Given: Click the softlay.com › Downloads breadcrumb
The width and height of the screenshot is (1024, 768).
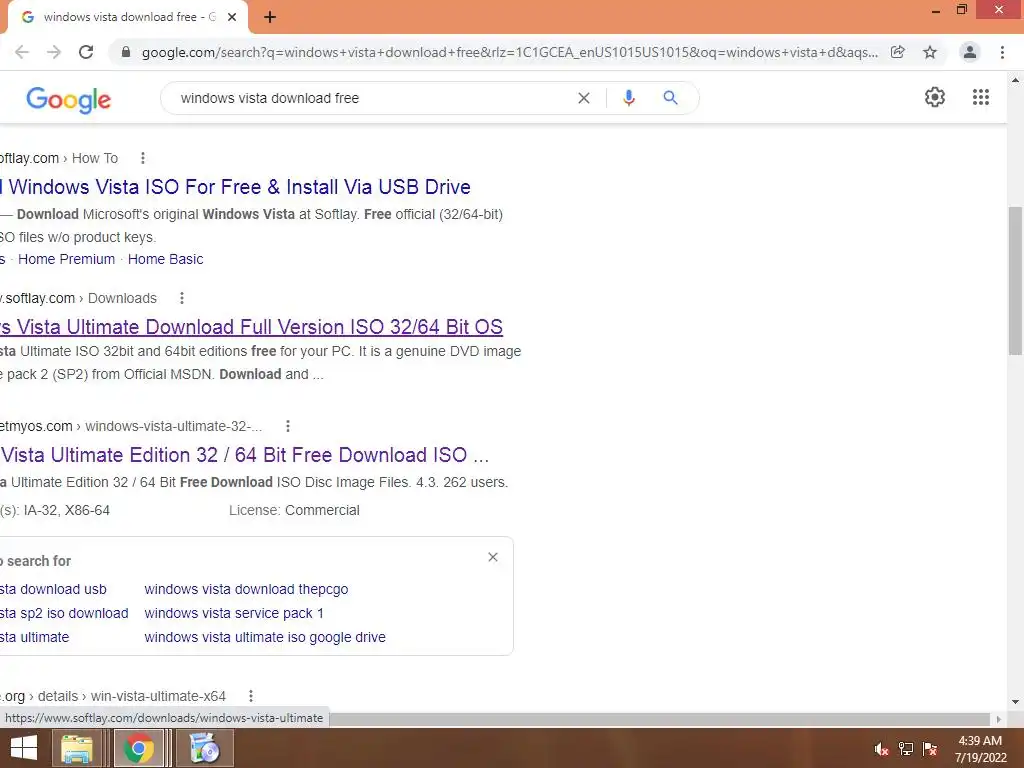Looking at the screenshot, I should click(78, 298).
